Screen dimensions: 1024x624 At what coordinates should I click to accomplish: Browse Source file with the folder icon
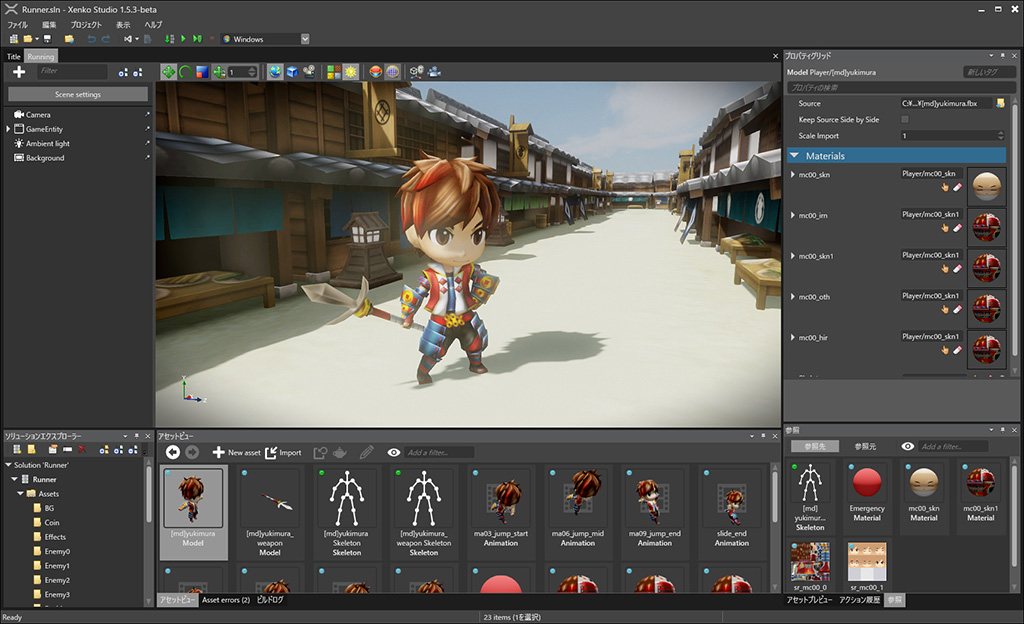click(x=1000, y=103)
